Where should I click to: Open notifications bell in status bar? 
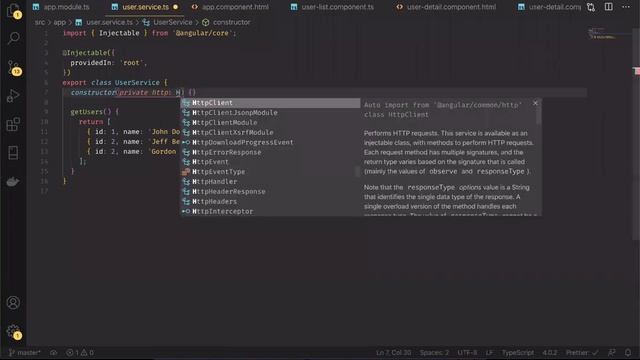click(628, 353)
